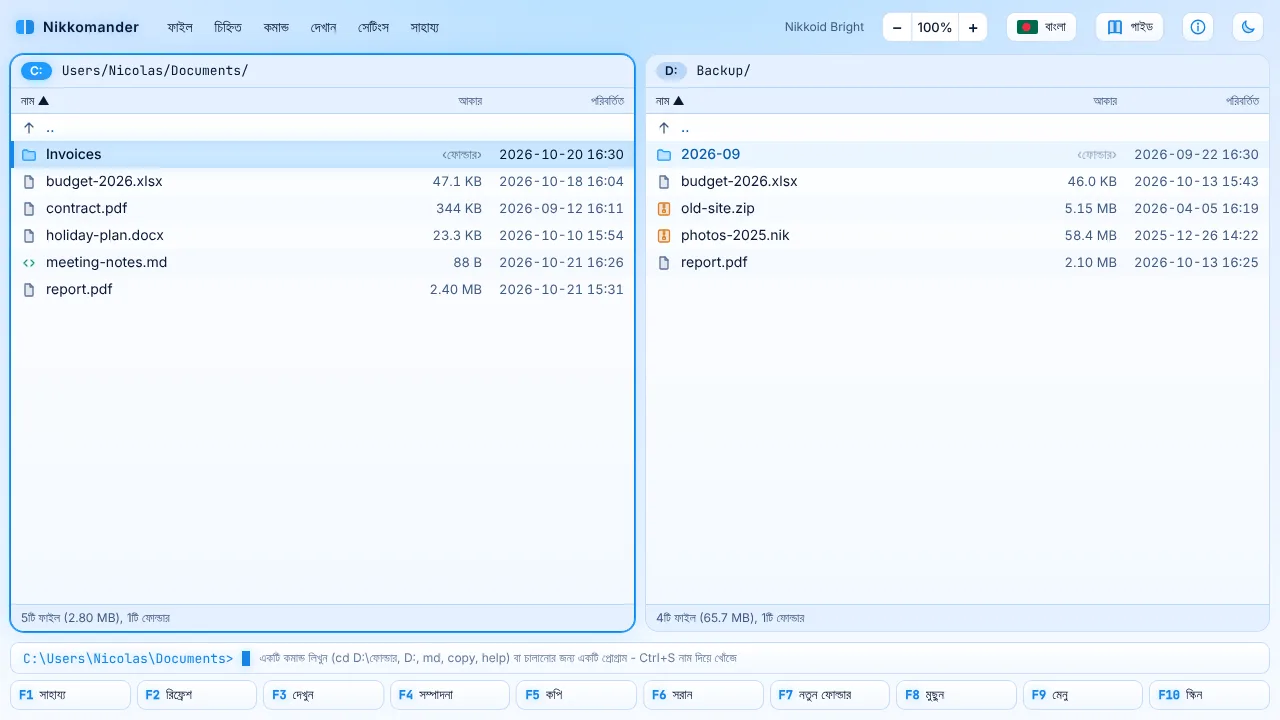Open the চিহ্নিত menu

[x=228, y=27]
